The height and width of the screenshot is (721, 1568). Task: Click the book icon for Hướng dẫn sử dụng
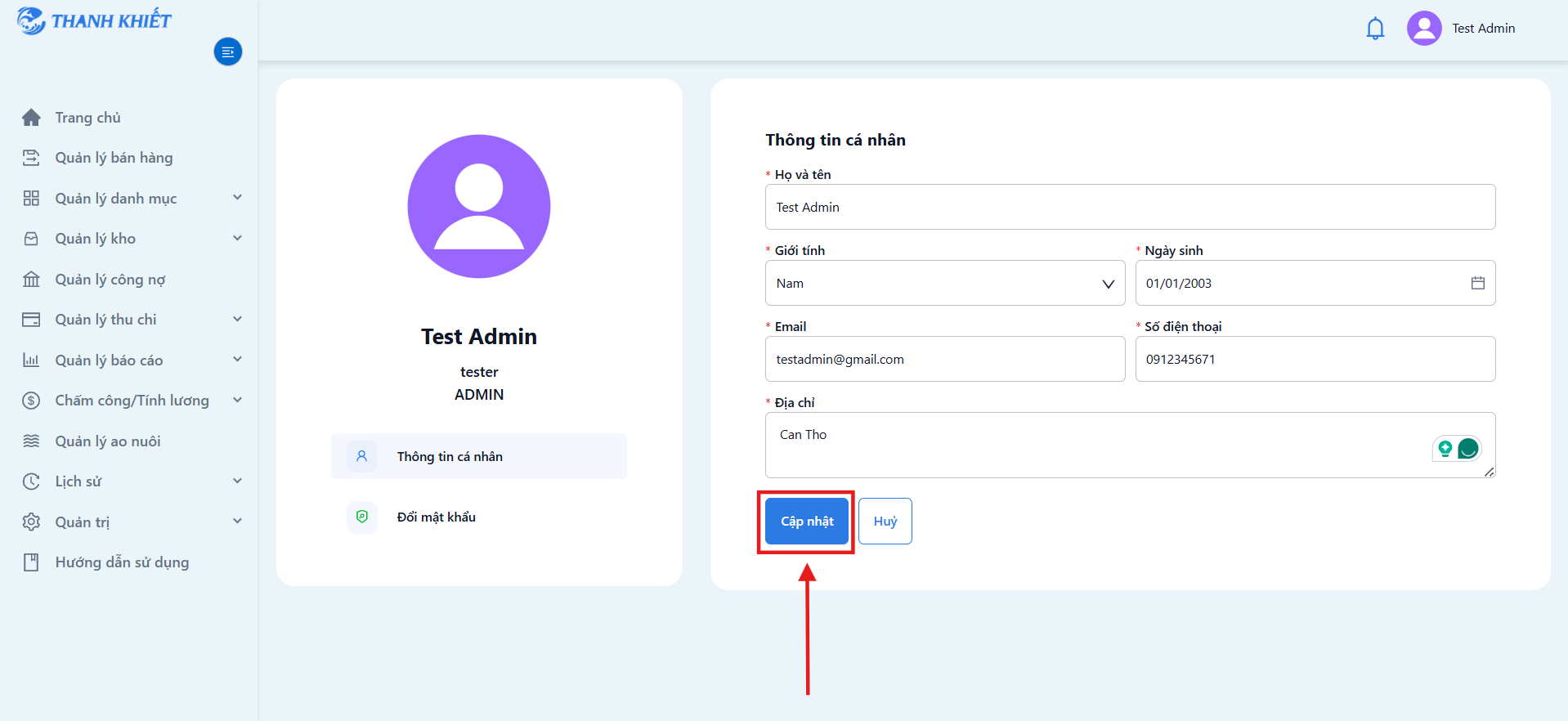31,562
